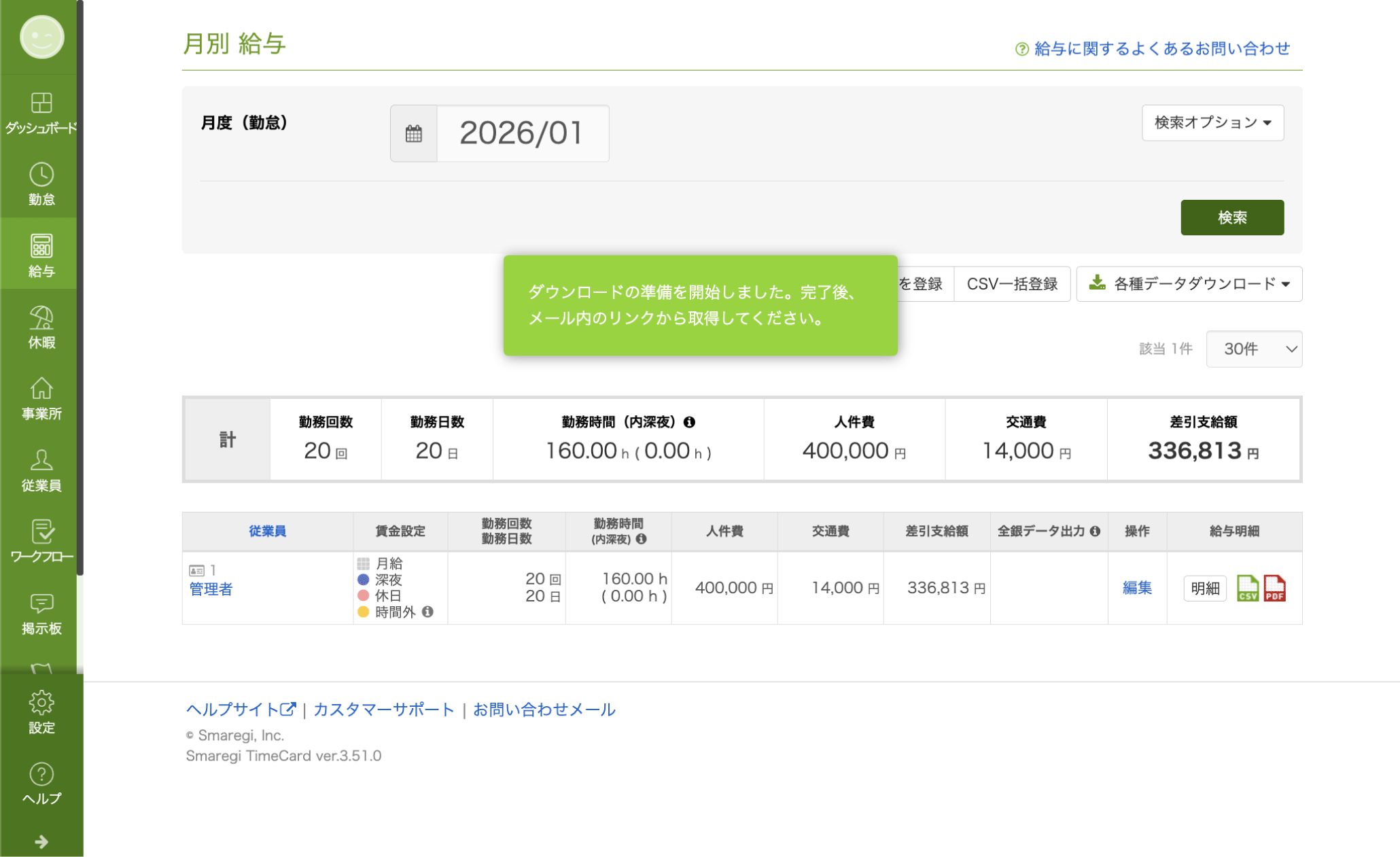Image resolution: width=1400 pixels, height=857 pixels.
Task: Click the green 検索 button
Action: (1232, 217)
